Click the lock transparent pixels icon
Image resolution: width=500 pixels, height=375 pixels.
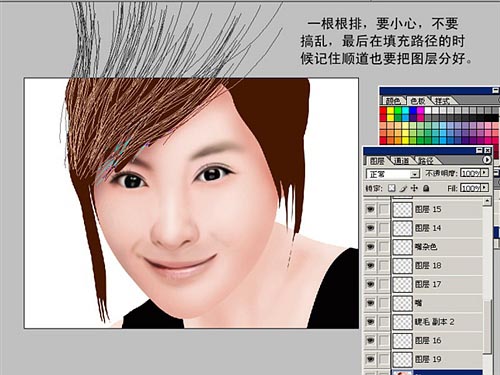point(392,188)
